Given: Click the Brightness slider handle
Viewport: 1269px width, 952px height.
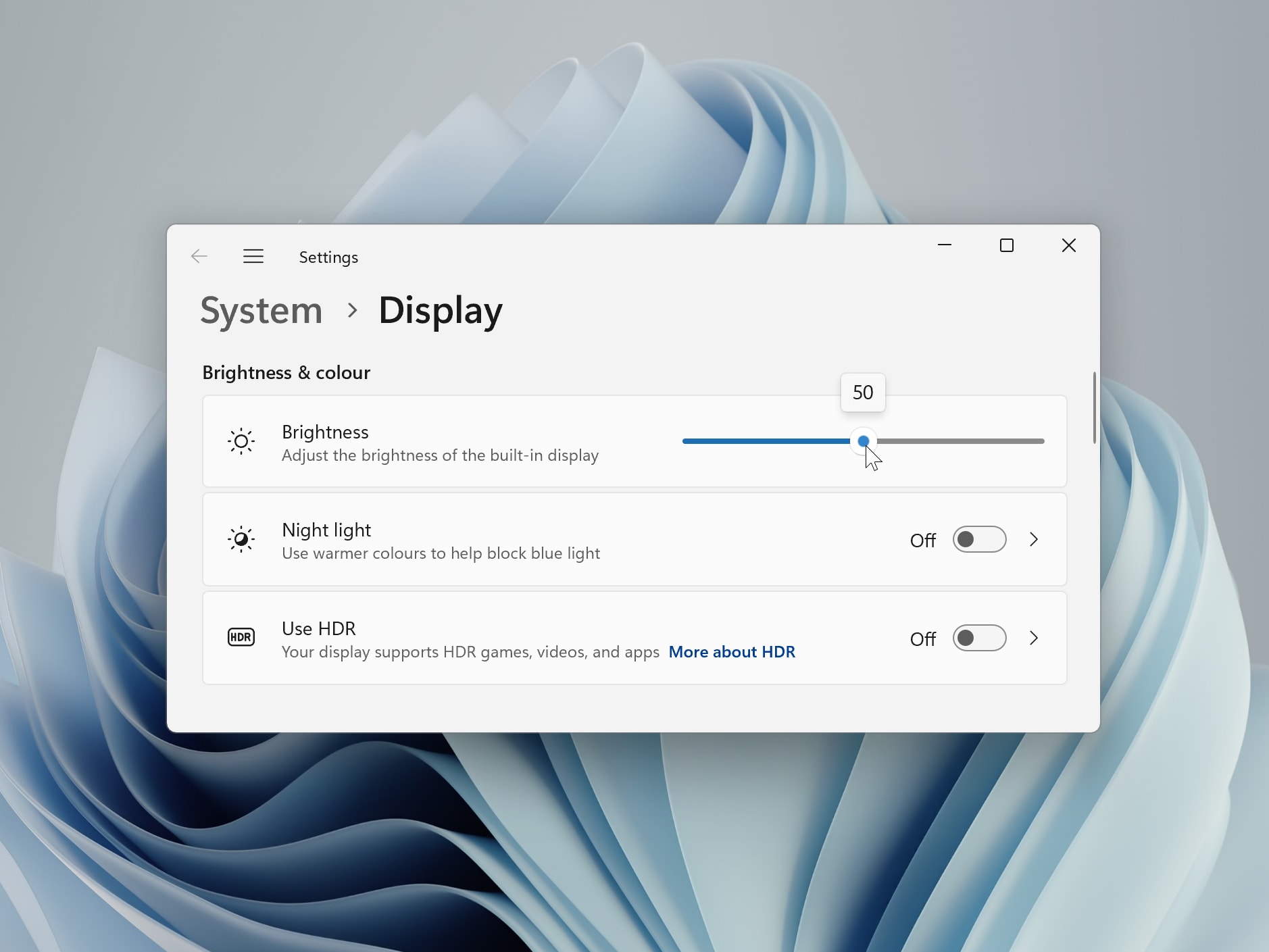Looking at the screenshot, I should [x=865, y=441].
